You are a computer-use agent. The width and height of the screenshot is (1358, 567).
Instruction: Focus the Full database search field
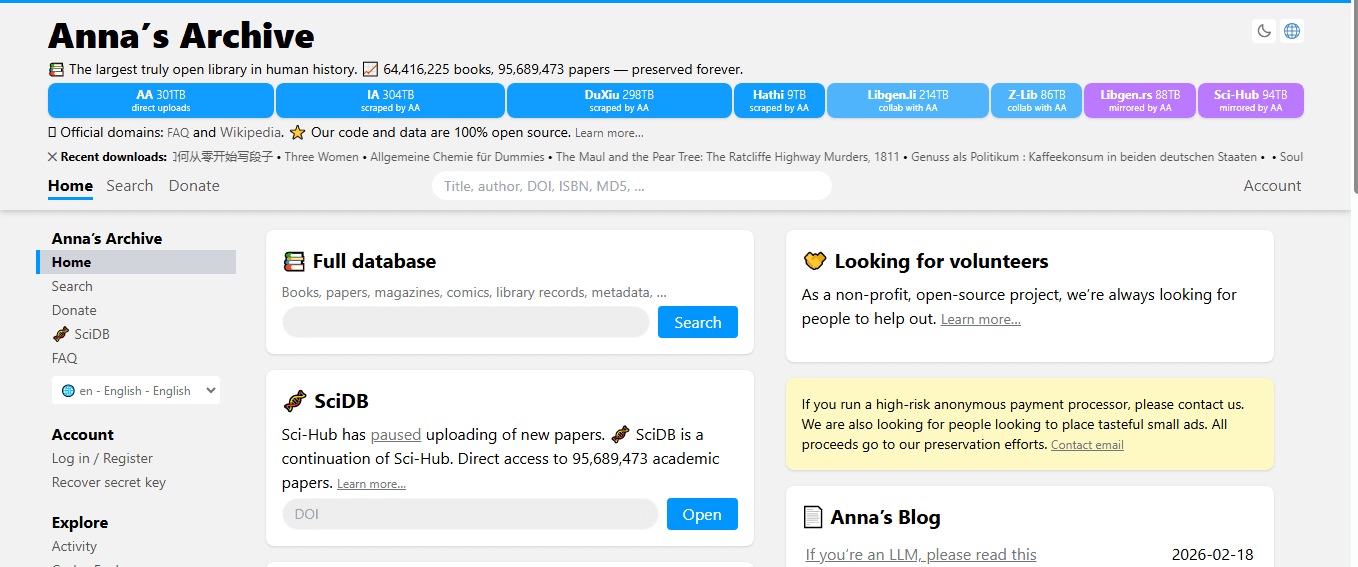pos(466,322)
